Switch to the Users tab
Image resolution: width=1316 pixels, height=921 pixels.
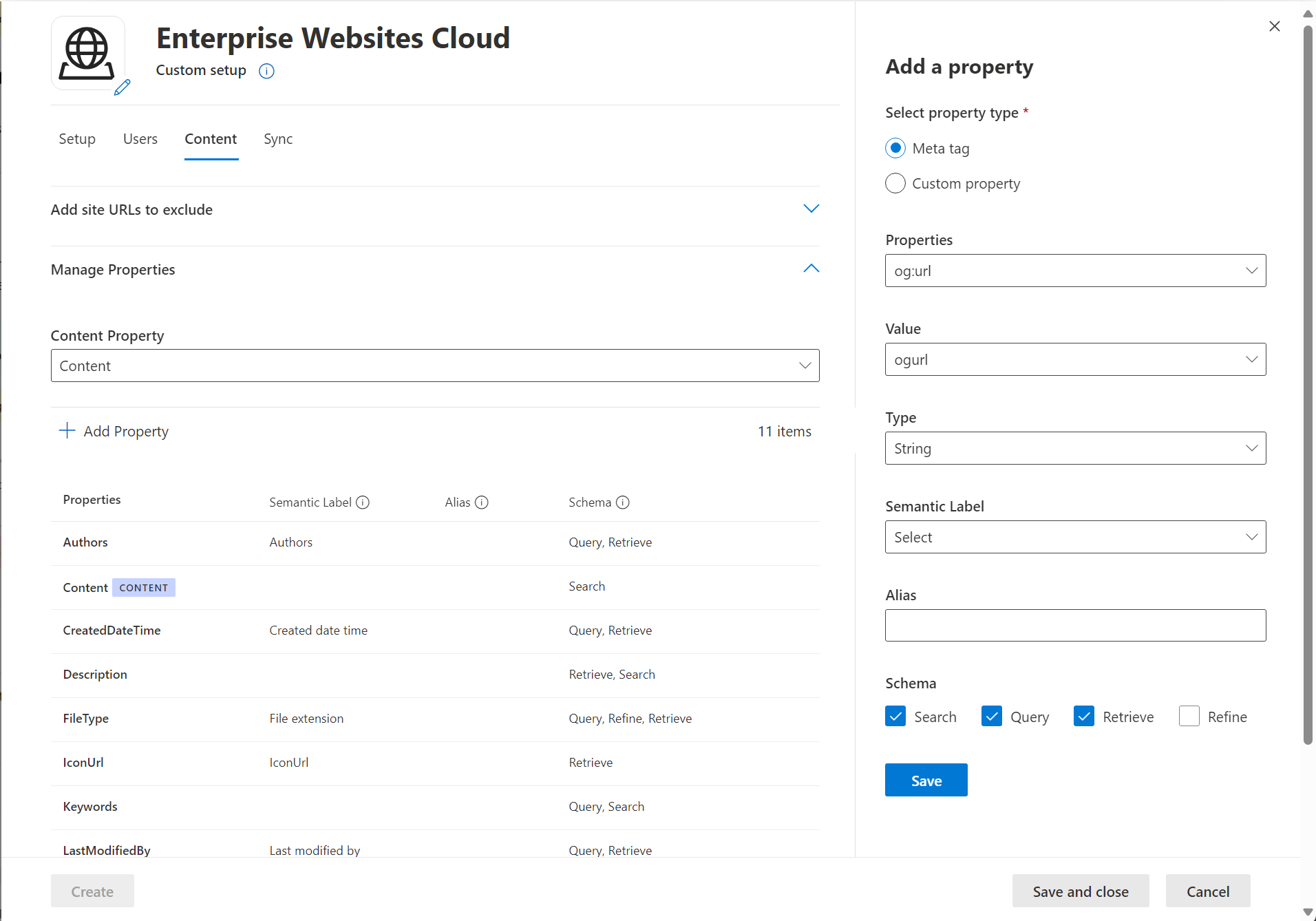point(140,138)
